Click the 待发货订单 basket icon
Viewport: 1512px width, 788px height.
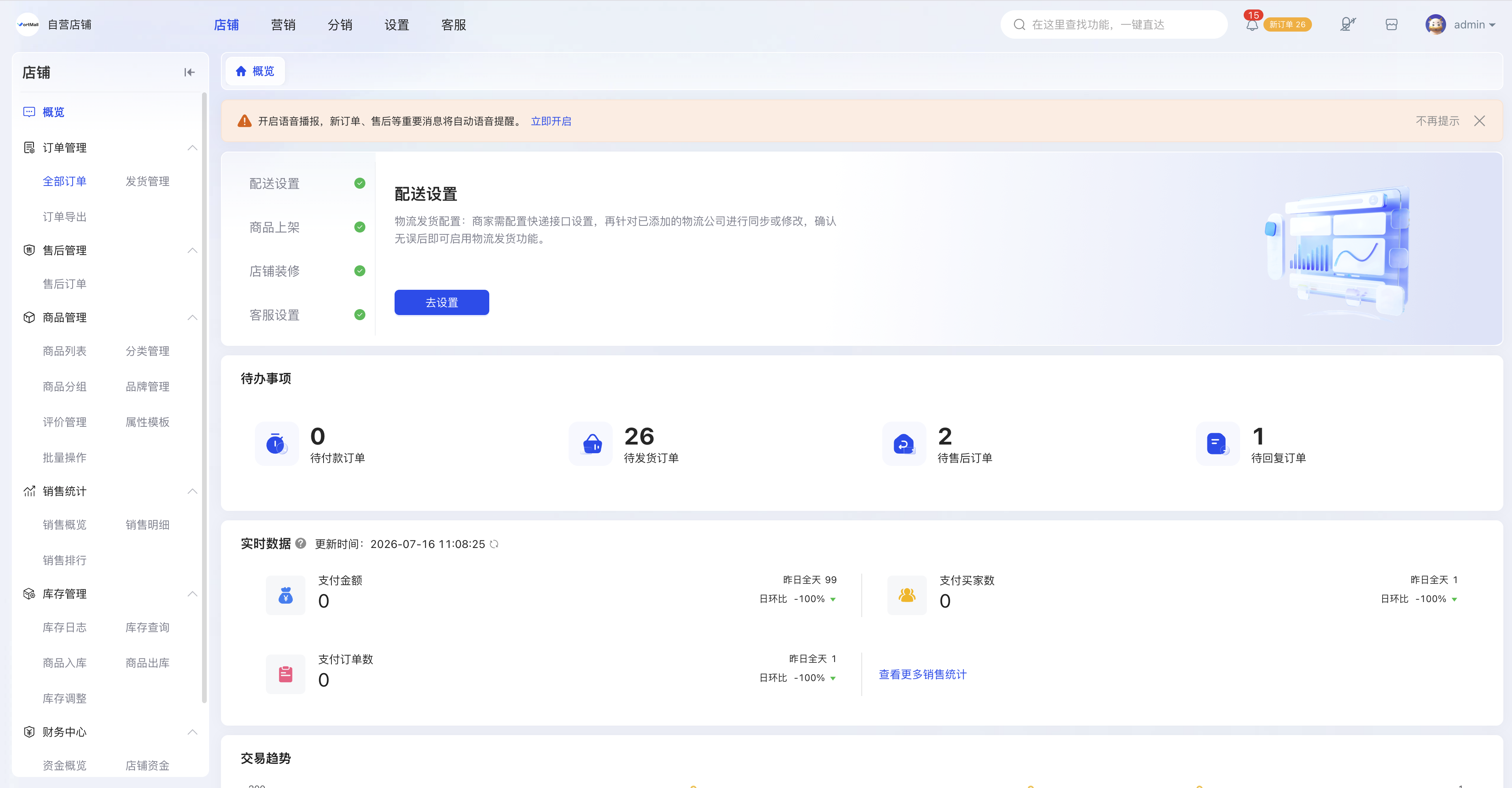[591, 444]
